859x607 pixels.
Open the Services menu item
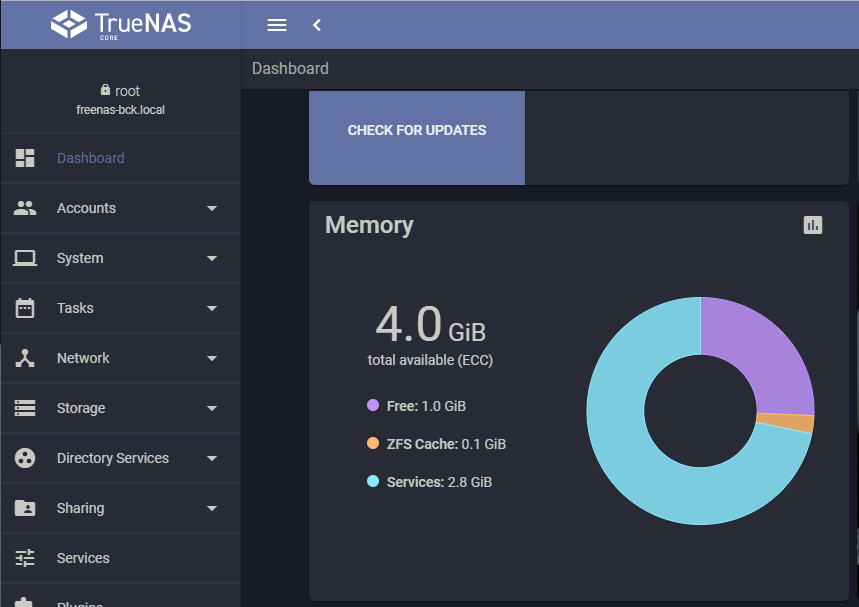[x=121, y=558]
